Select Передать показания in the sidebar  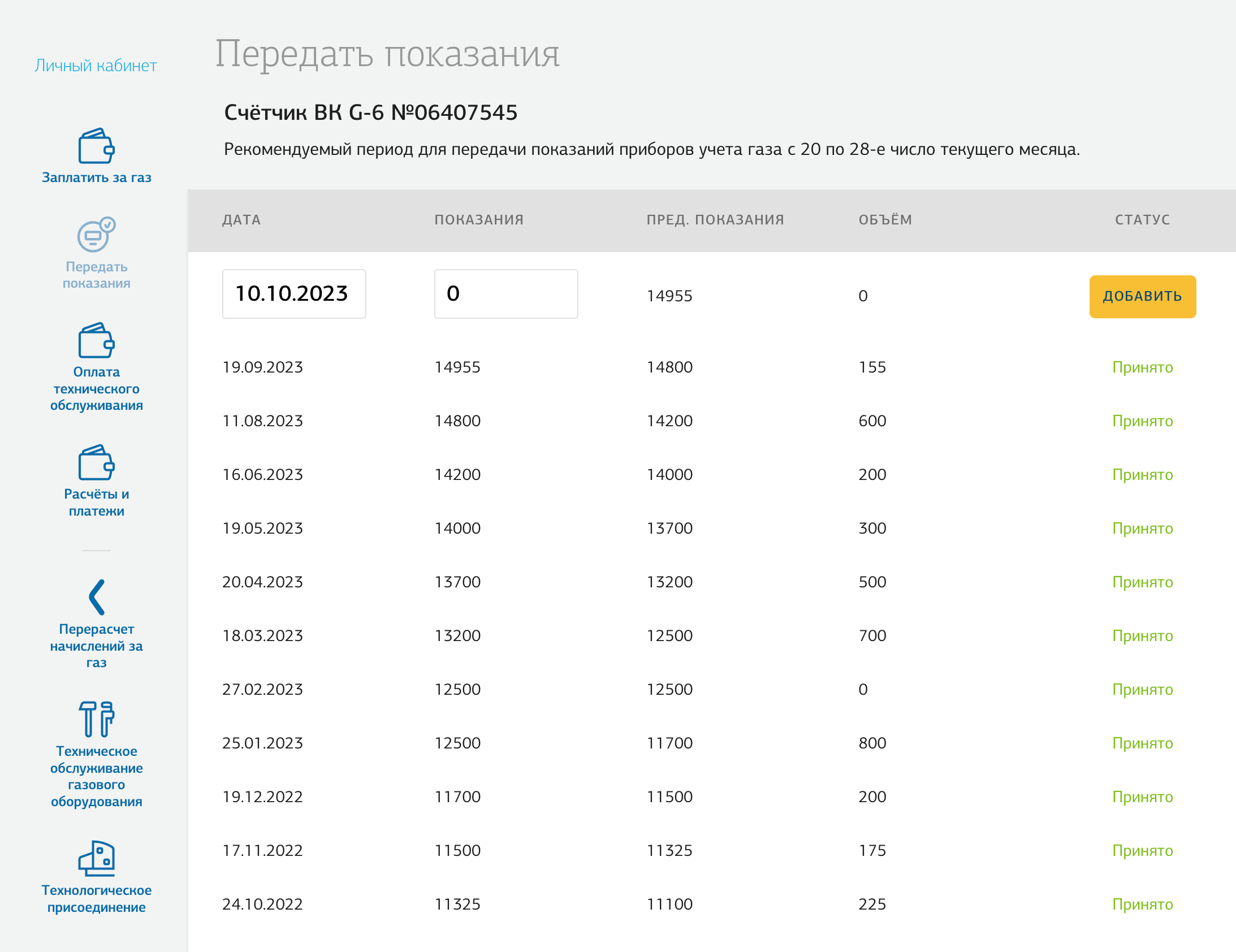tap(97, 275)
